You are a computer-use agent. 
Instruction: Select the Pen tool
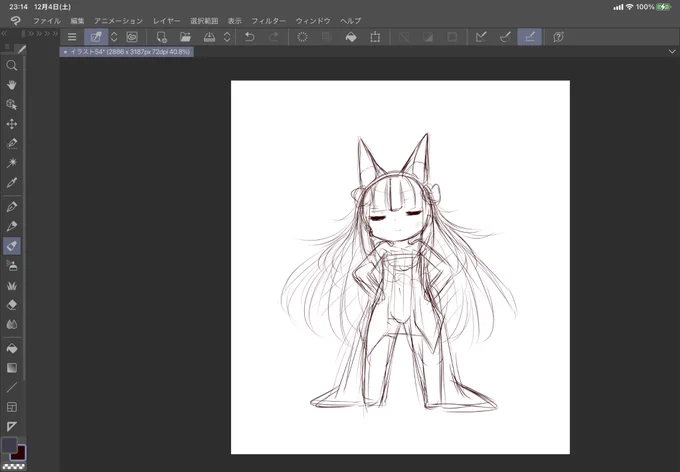[12, 206]
